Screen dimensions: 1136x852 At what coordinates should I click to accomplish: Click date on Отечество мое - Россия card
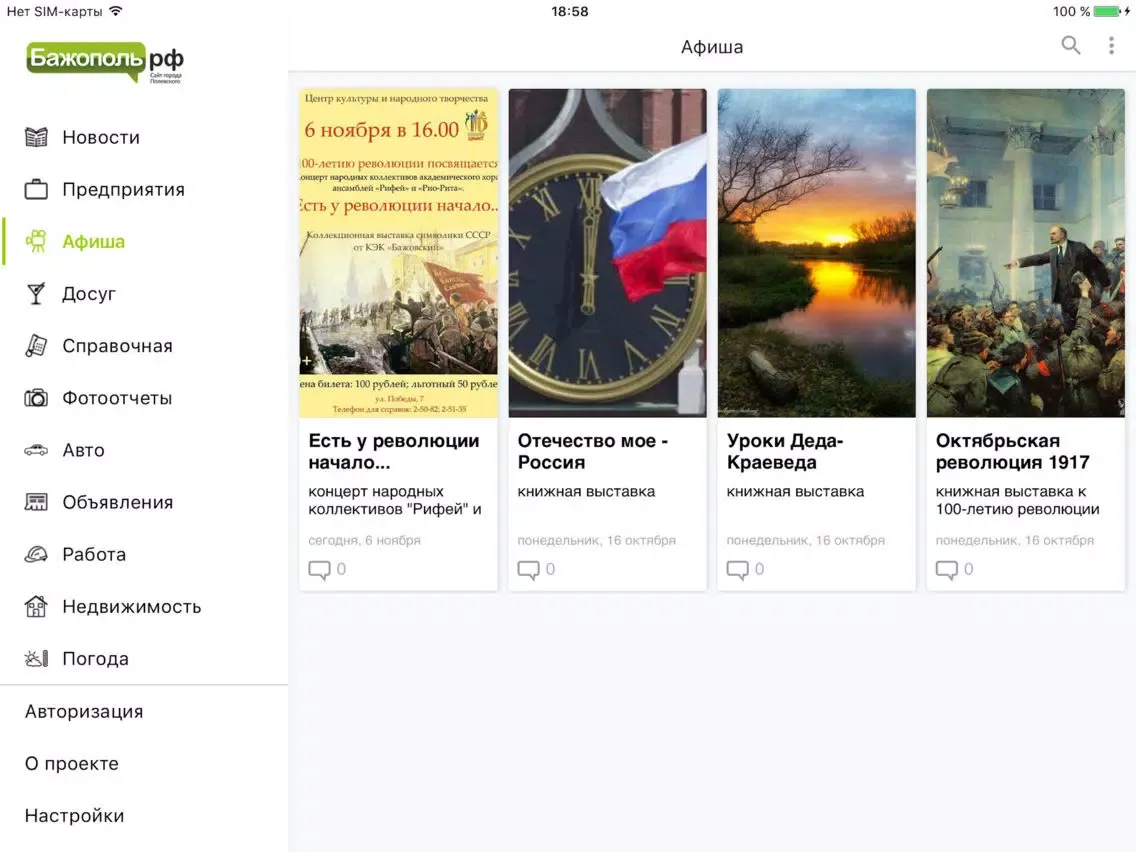tap(596, 540)
